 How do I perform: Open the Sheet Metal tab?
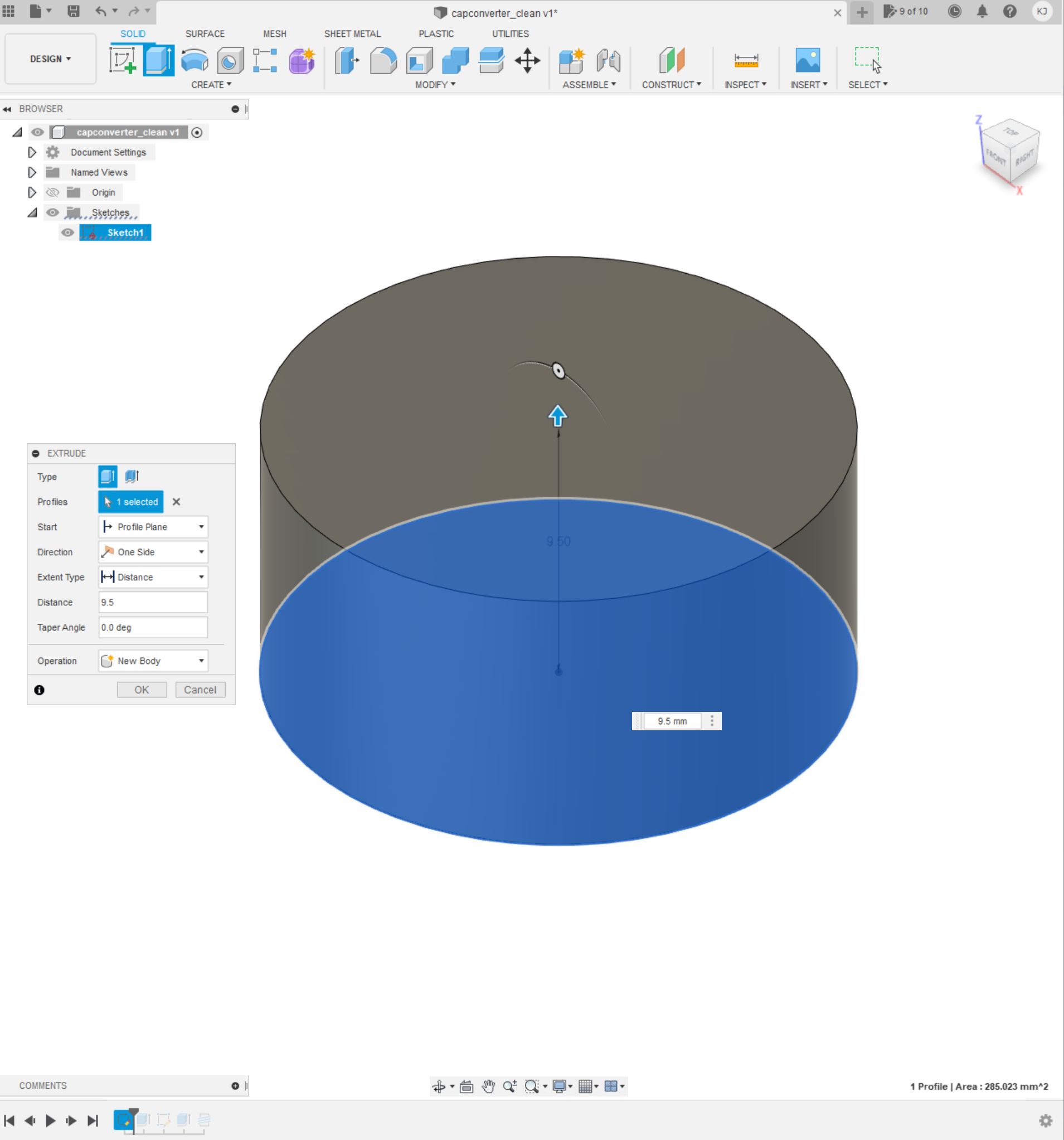tap(353, 34)
